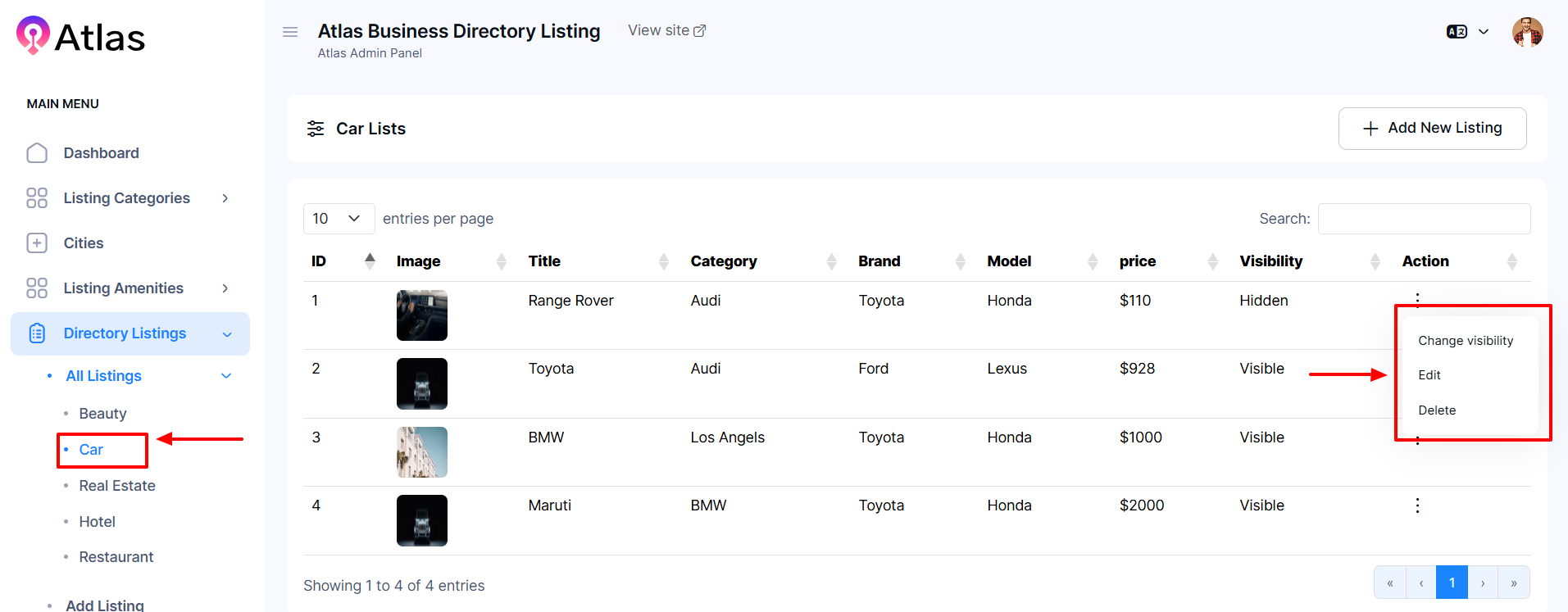The image size is (1568, 612).
Task: Choose Edit from the action menu
Action: (1429, 375)
